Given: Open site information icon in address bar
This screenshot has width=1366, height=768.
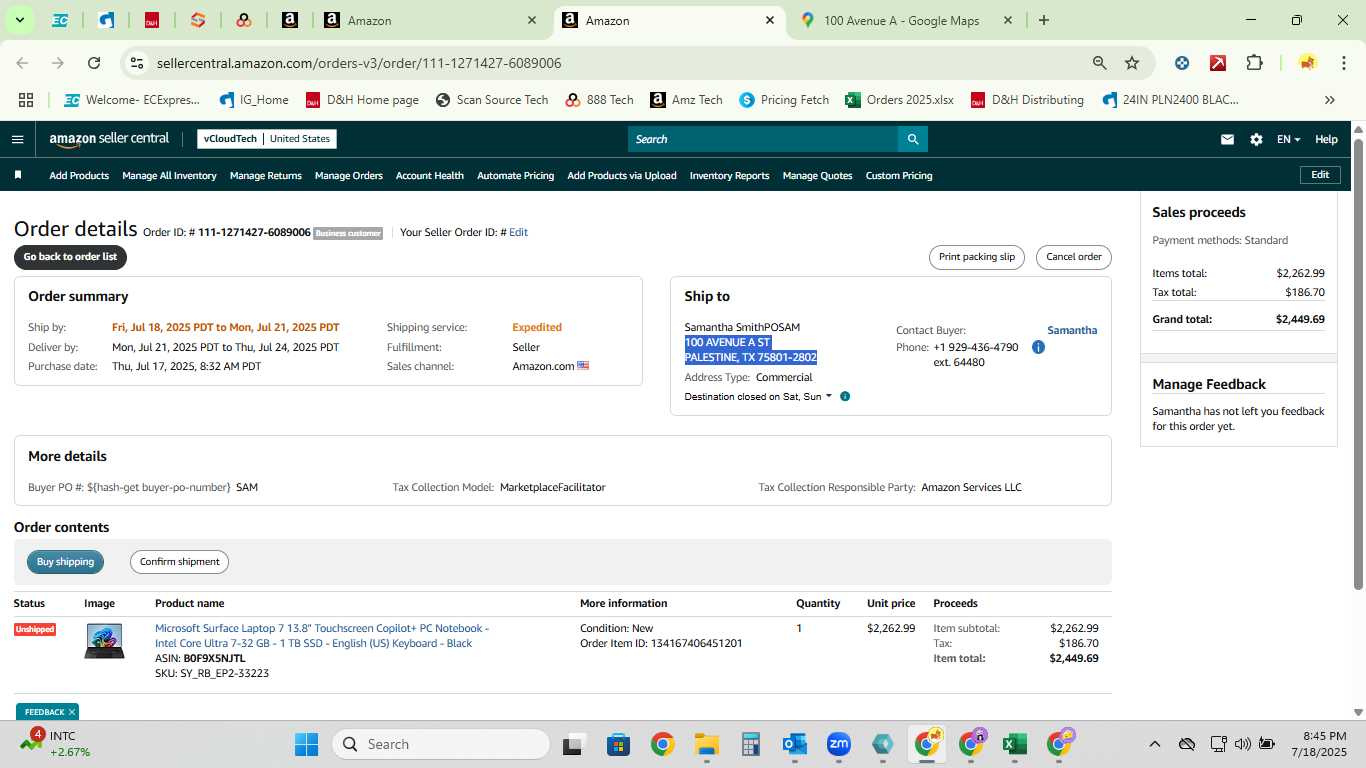Looking at the screenshot, I should click(137, 63).
